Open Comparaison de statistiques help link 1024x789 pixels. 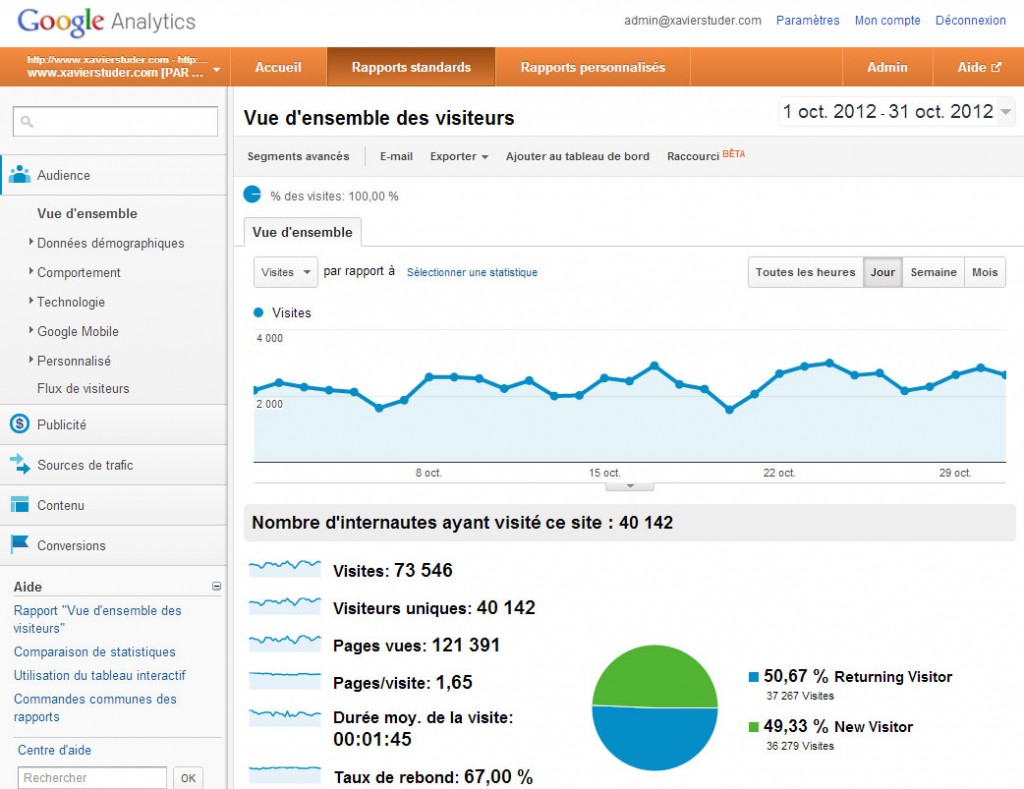click(95, 652)
